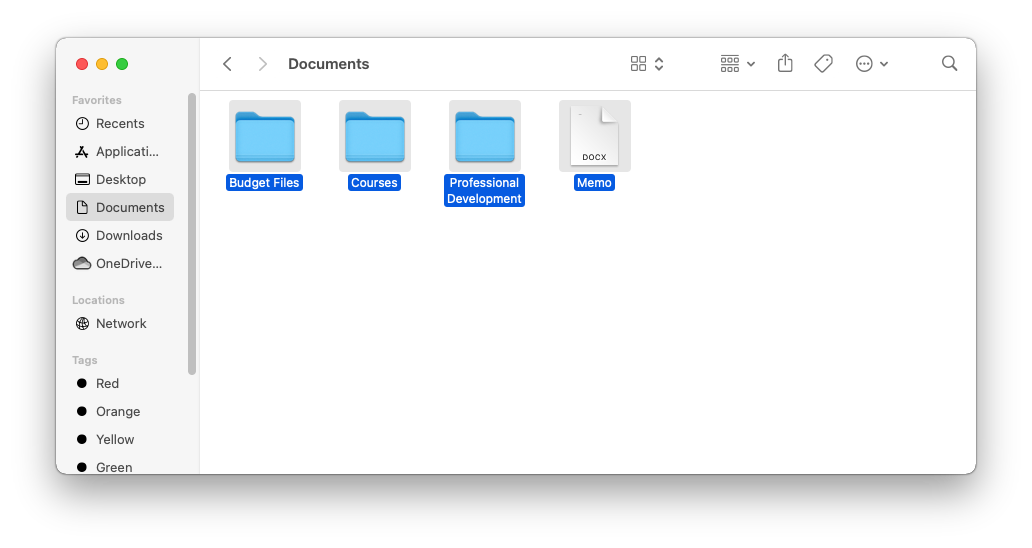Choose the Red tag in sidebar
1032x548 pixels.
pyautogui.click(x=107, y=384)
